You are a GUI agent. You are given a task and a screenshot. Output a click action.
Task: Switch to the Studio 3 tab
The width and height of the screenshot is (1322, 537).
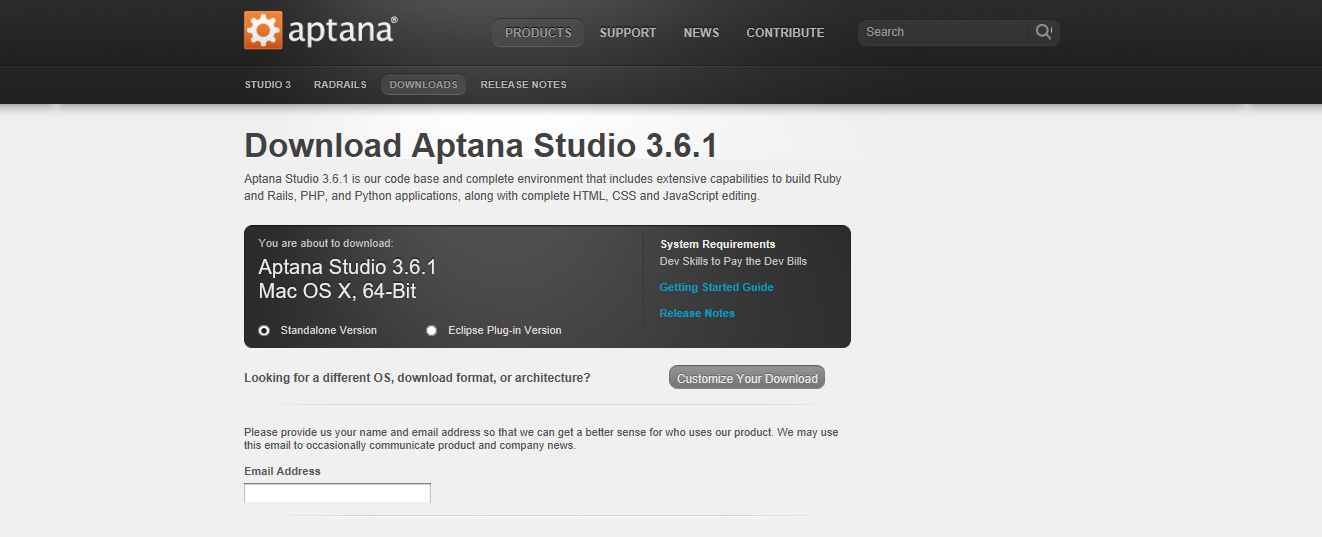(268, 85)
